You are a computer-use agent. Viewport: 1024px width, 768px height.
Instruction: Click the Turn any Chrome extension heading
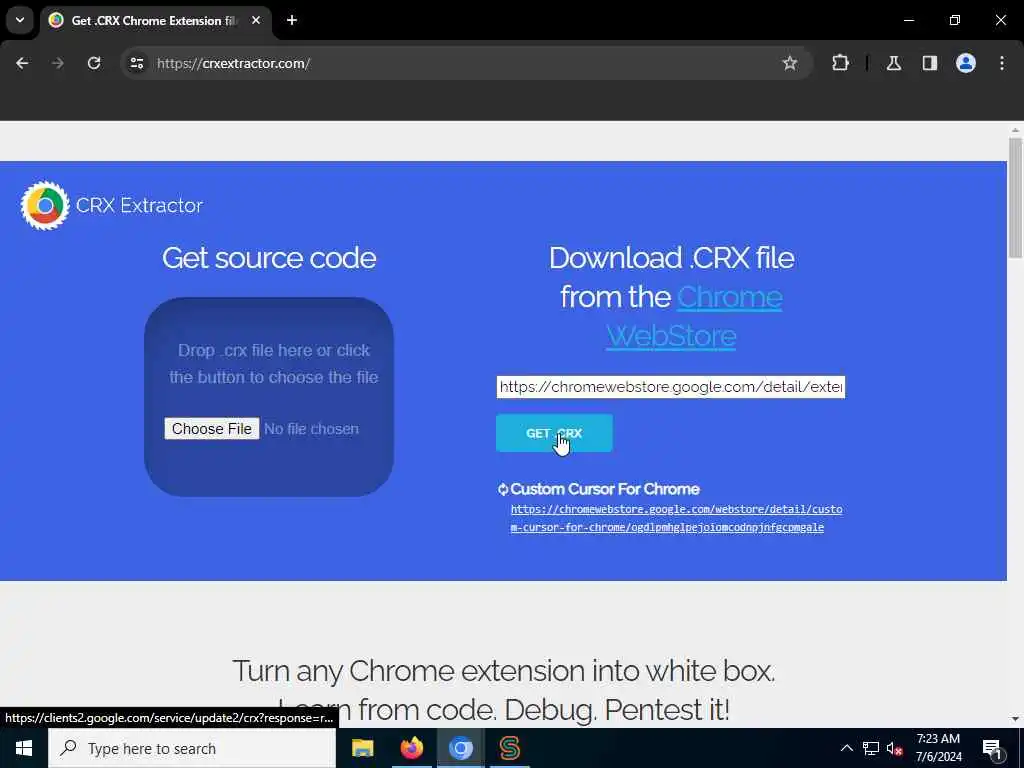[x=504, y=671]
